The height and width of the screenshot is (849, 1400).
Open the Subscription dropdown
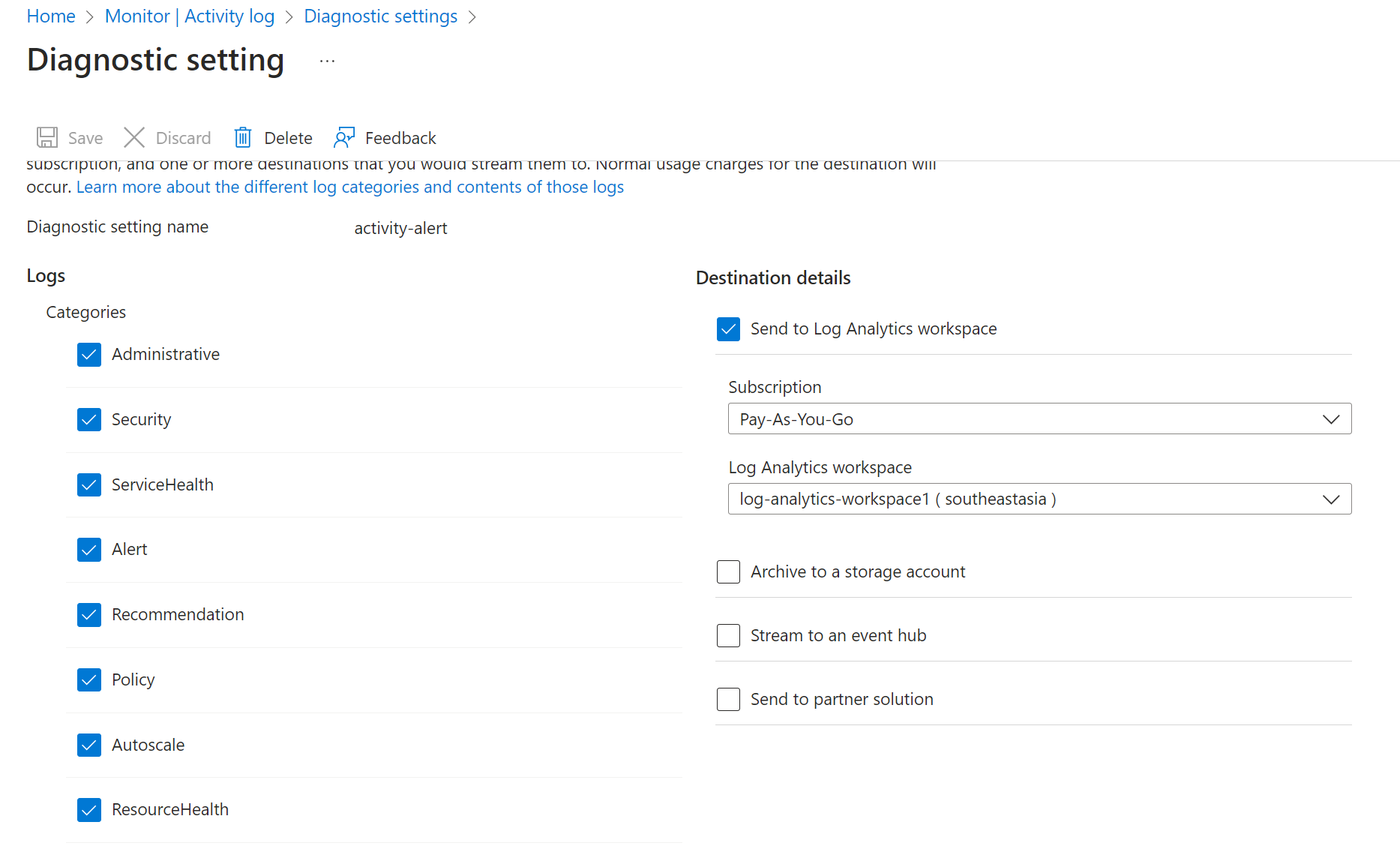(x=1332, y=418)
